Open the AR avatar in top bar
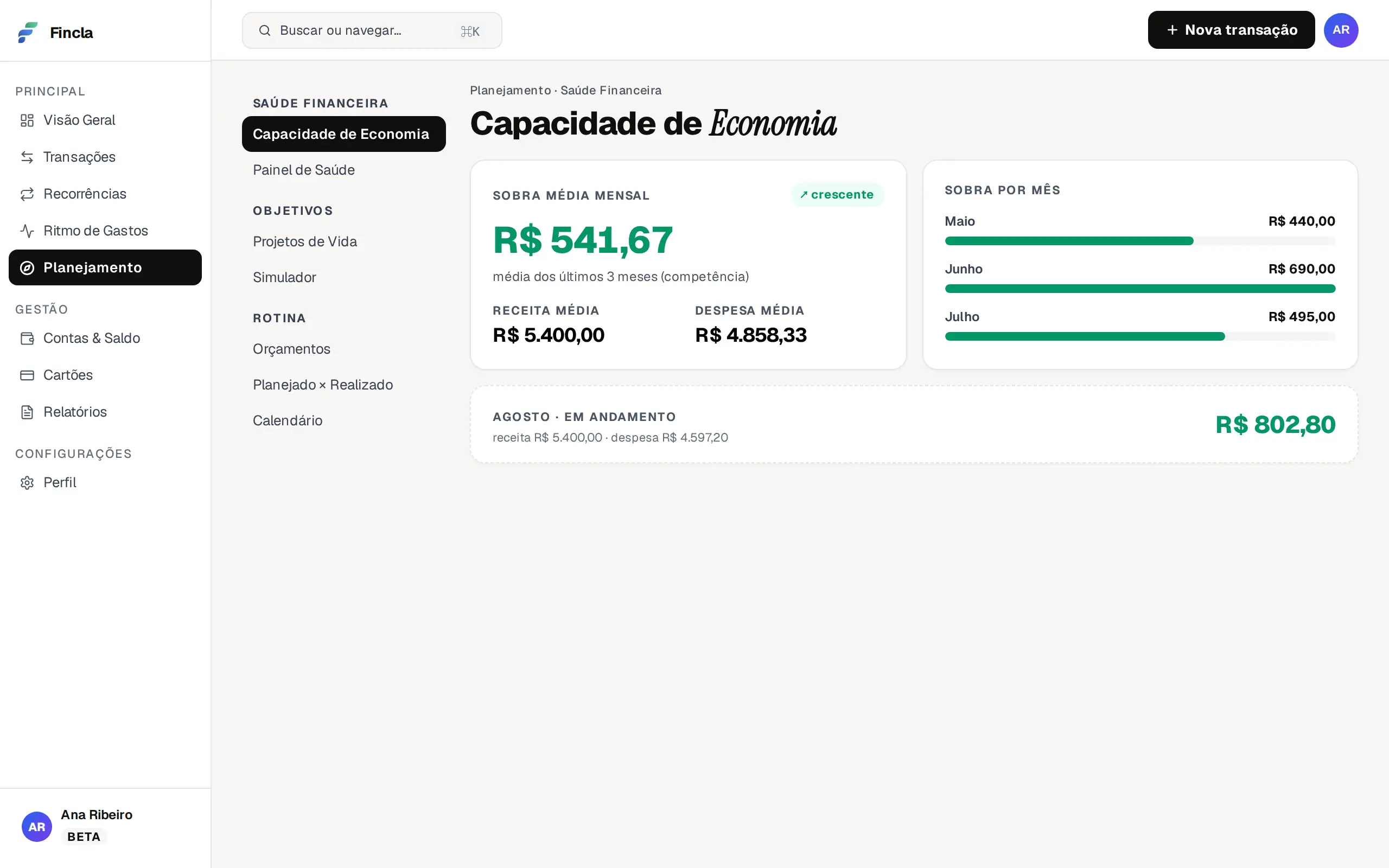The width and height of the screenshot is (1389, 868). pos(1341,30)
